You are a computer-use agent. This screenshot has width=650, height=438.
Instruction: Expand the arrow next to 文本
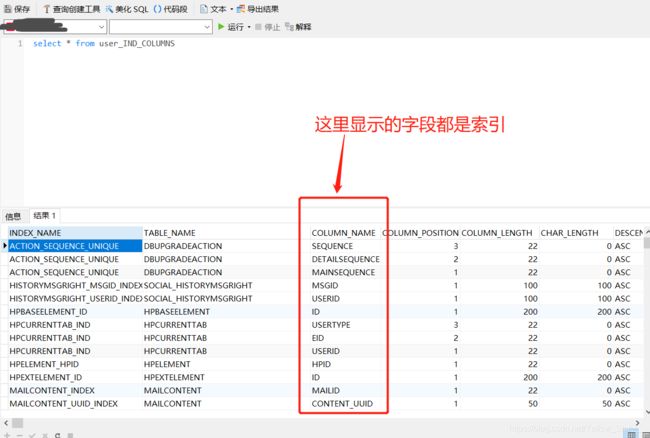pyautogui.click(x=231, y=9)
